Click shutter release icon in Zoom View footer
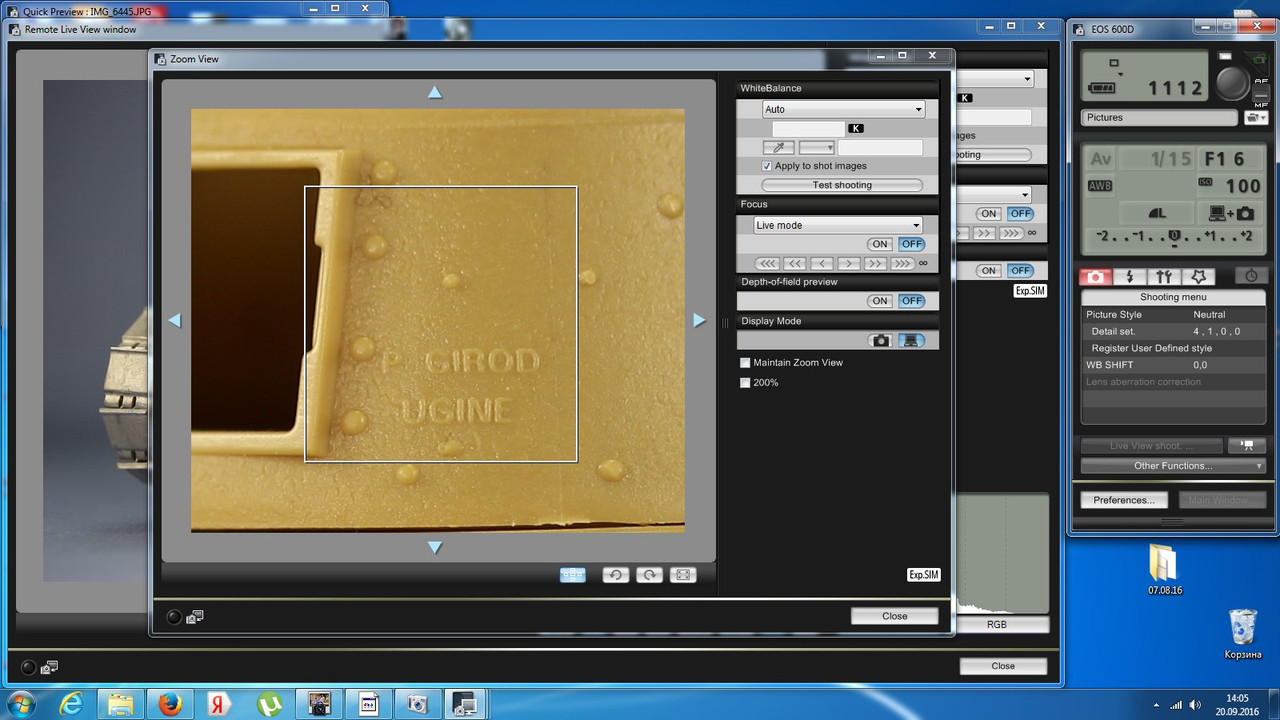Image resolution: width=1280 pixels, height=720 pixels. tap(174, 617)
